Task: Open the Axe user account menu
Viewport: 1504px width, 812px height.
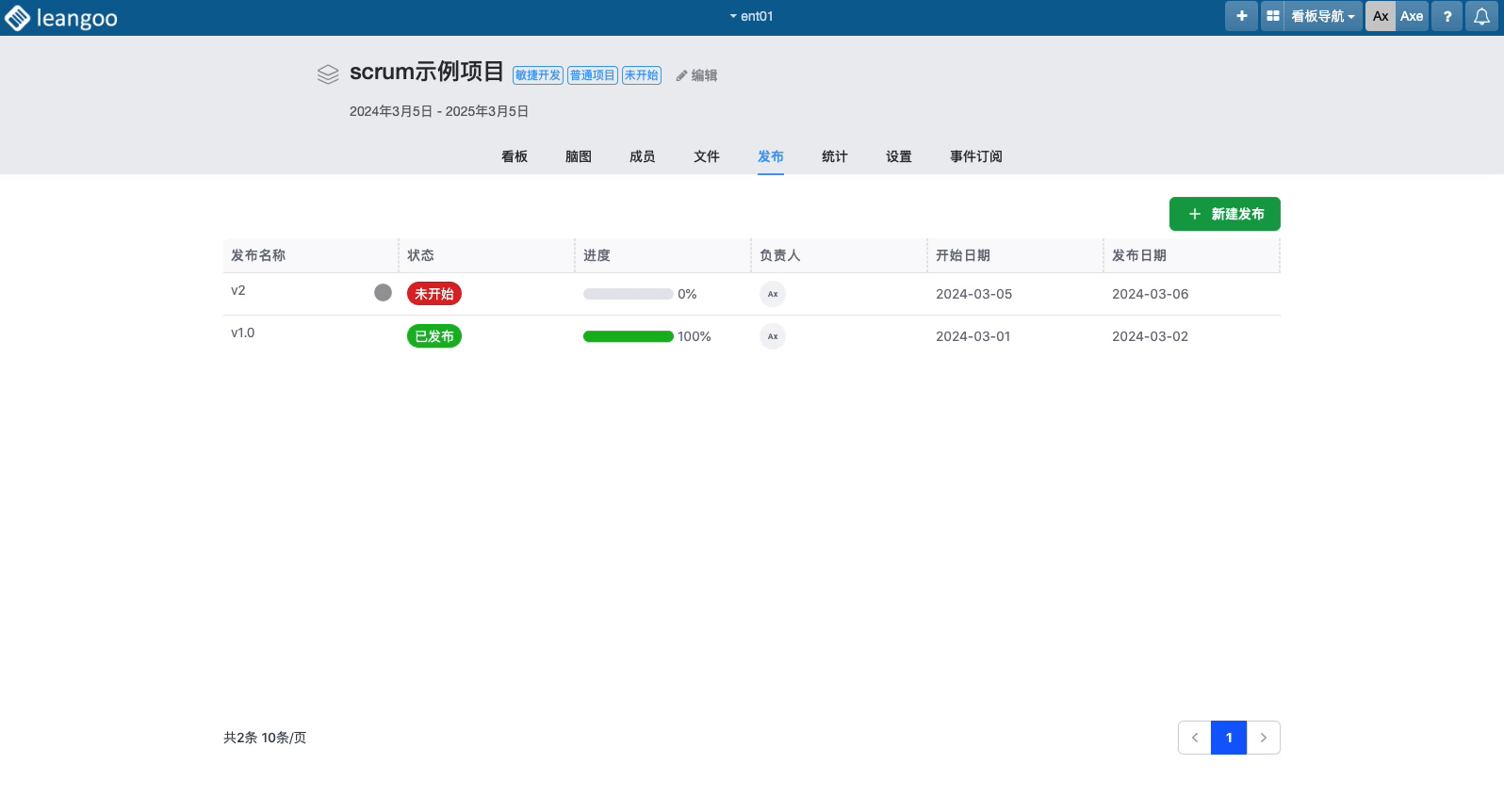Action: (1411, 16)
